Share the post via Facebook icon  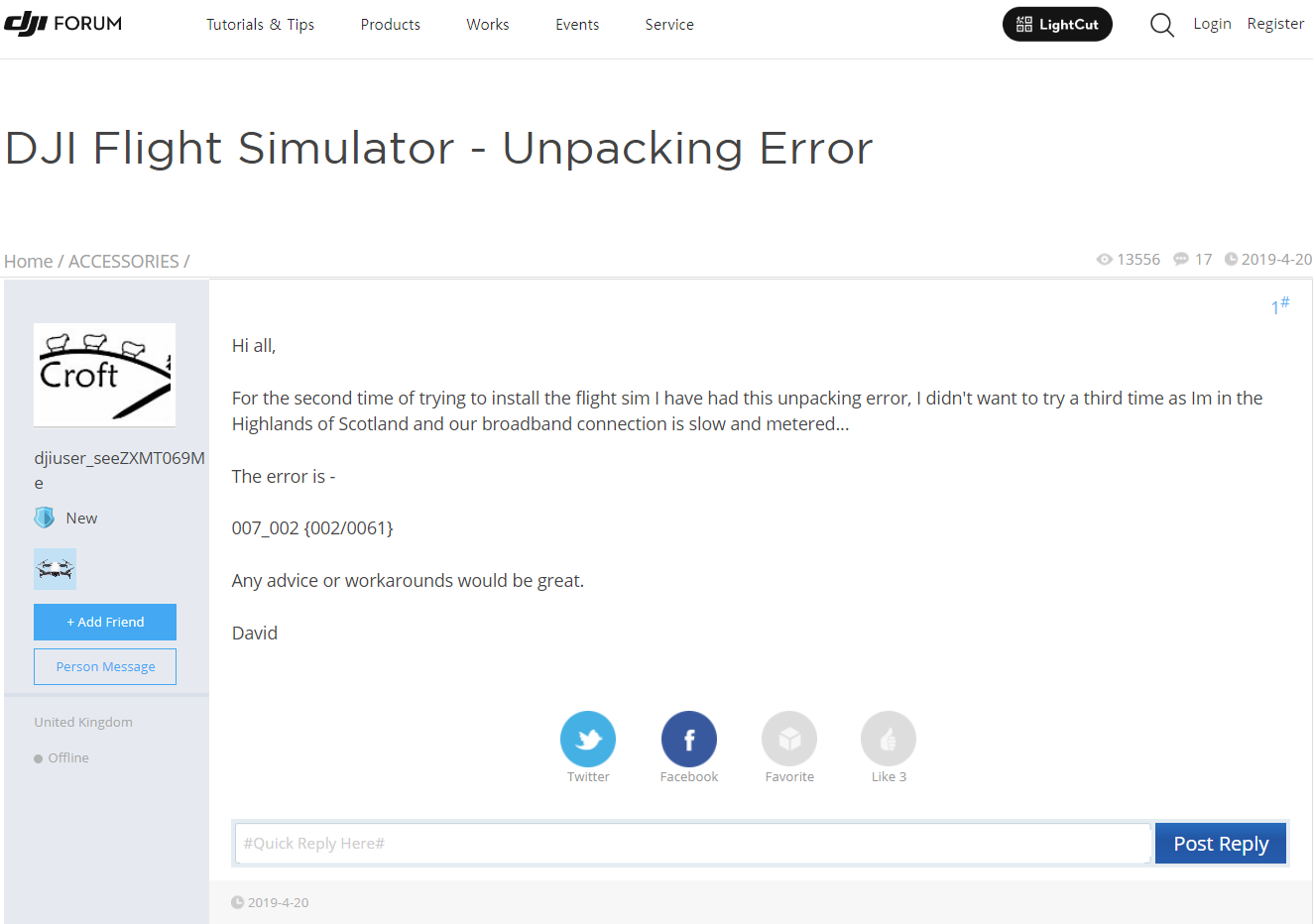689,739
